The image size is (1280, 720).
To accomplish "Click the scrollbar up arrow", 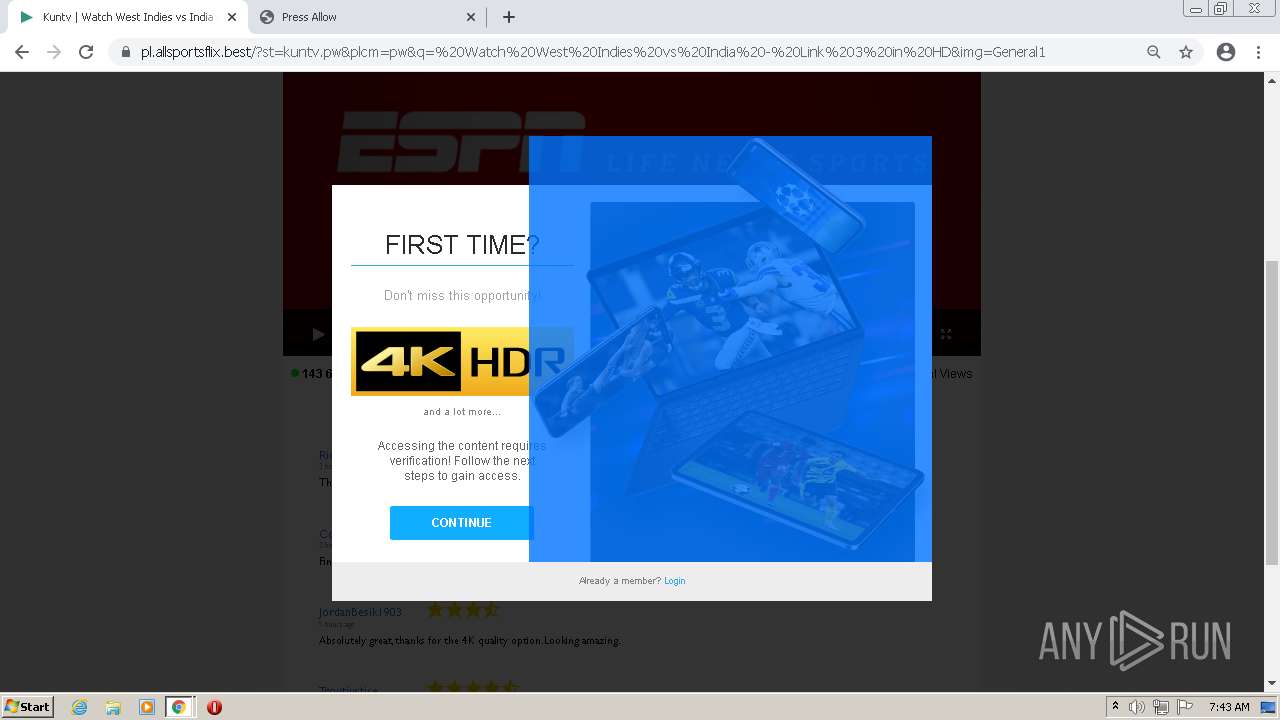I will 1271,80.
